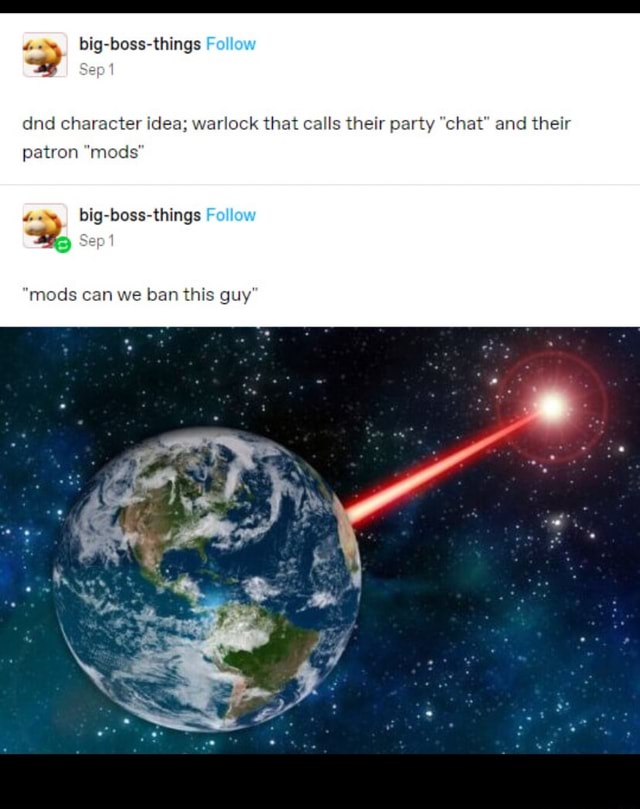The width and height of the screenshot is (640, 809).
Task: Click the green reblog badge icon
Action: click(63, 245)
